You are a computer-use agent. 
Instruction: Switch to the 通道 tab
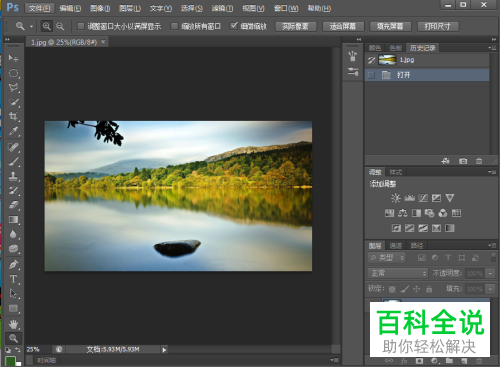pos(396,246)
